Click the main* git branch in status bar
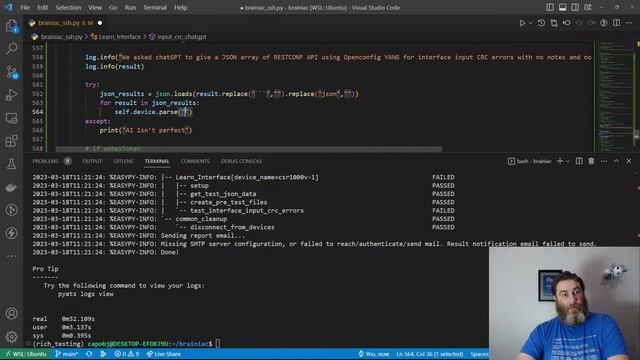 (66, 354)
